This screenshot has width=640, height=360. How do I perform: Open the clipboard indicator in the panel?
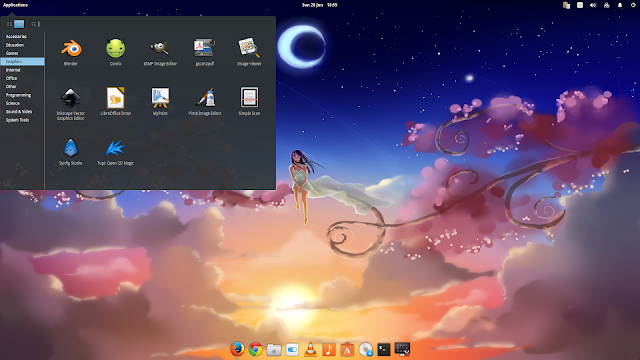coord(566,5)
